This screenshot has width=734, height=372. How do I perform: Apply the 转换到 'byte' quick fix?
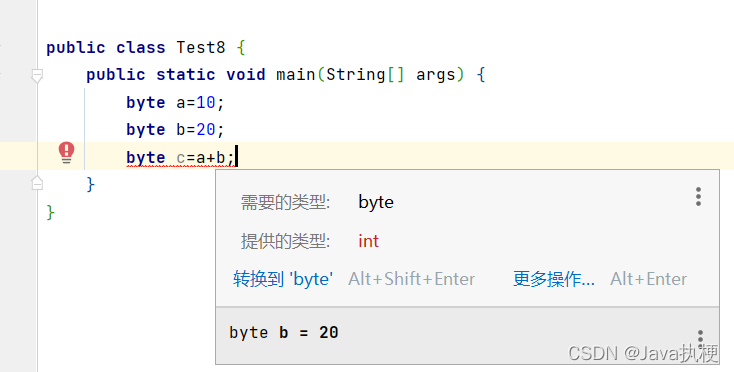pyautogui.click(x=283, y=279)
